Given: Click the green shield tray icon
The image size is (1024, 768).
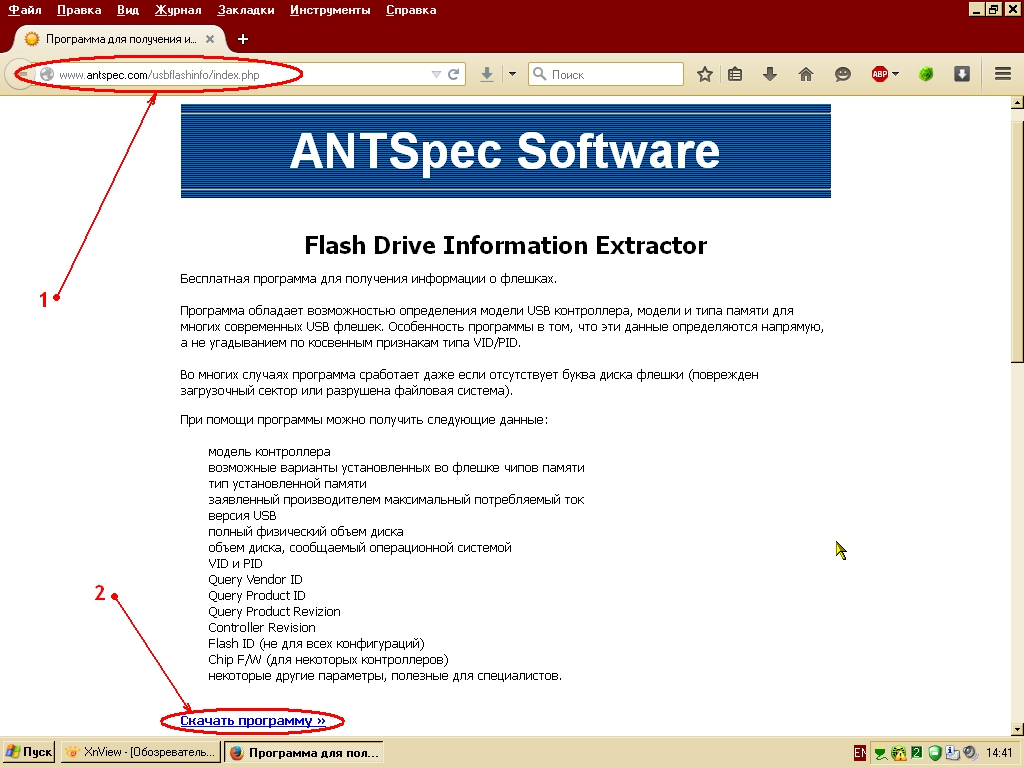Looking at the screenshot, I should pos(935,754).
